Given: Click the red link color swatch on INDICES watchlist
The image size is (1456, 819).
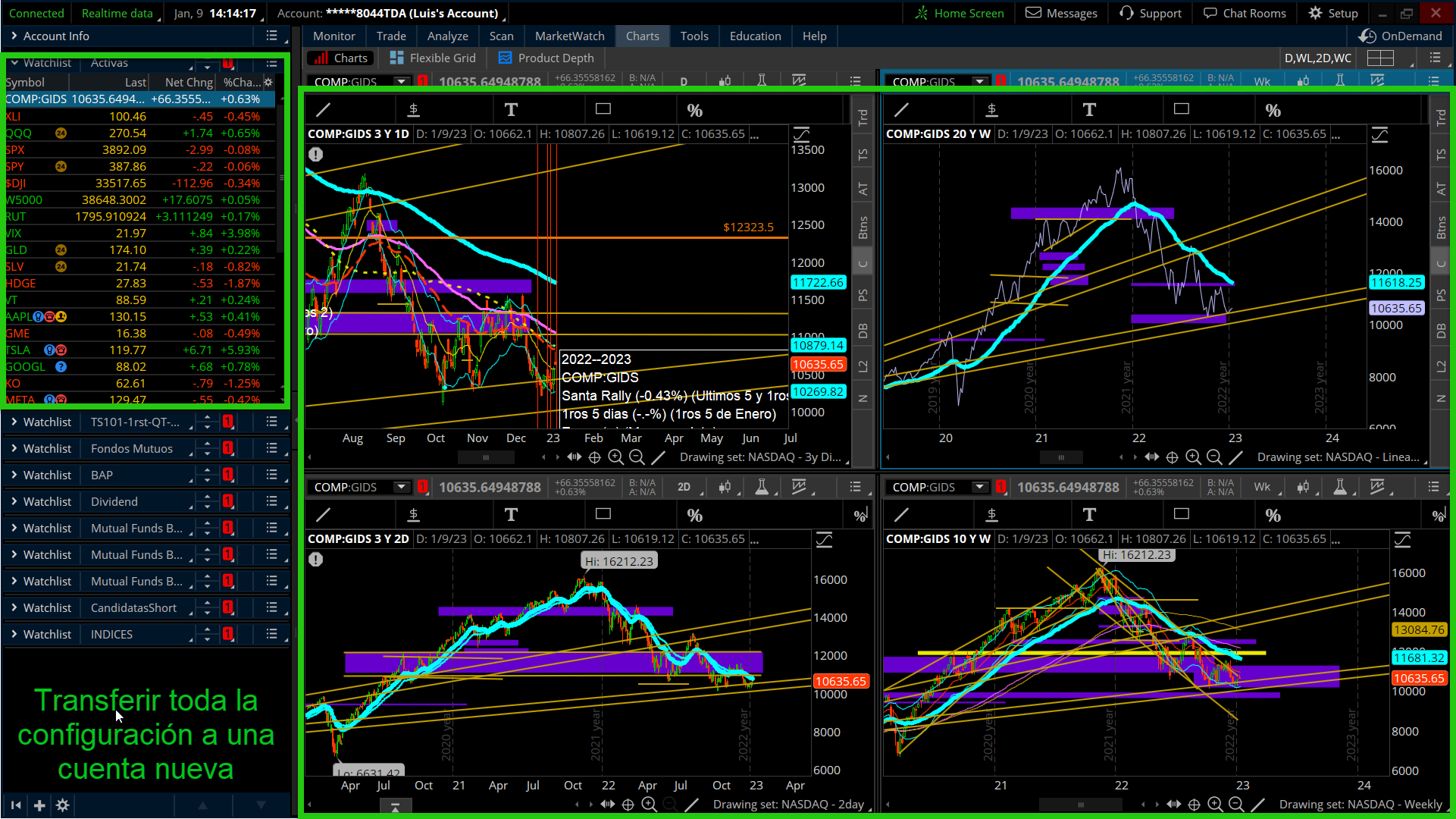Looking at the screenshot, I should (227, 635).
